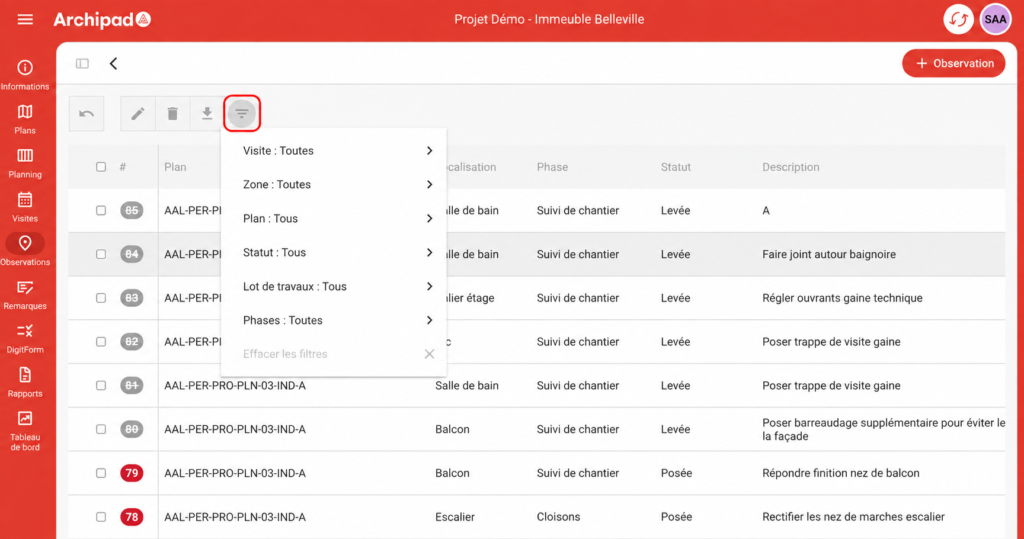Screen dimensions: 1024x539
Task: Click the Statut column header
Action: (675, 167)
